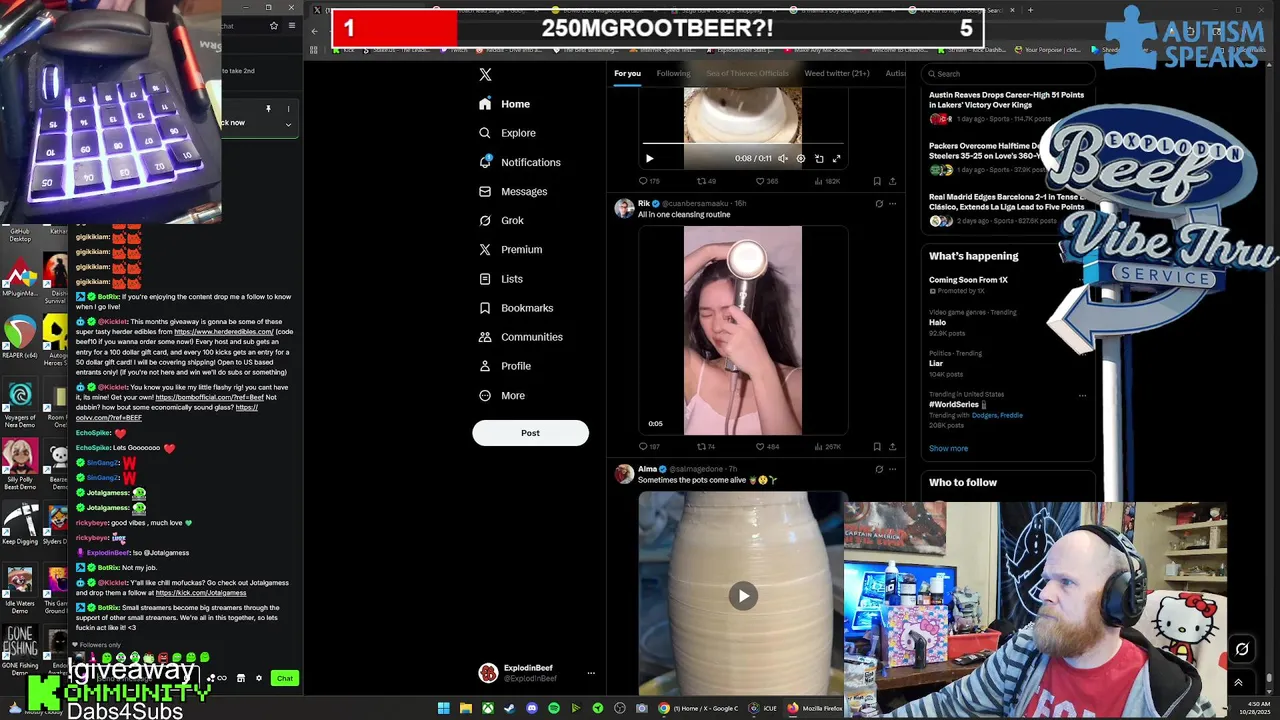This screenshot has height=720, width=1280.
Task: Open Notifications in X sidebar
Action: point(519,162)
